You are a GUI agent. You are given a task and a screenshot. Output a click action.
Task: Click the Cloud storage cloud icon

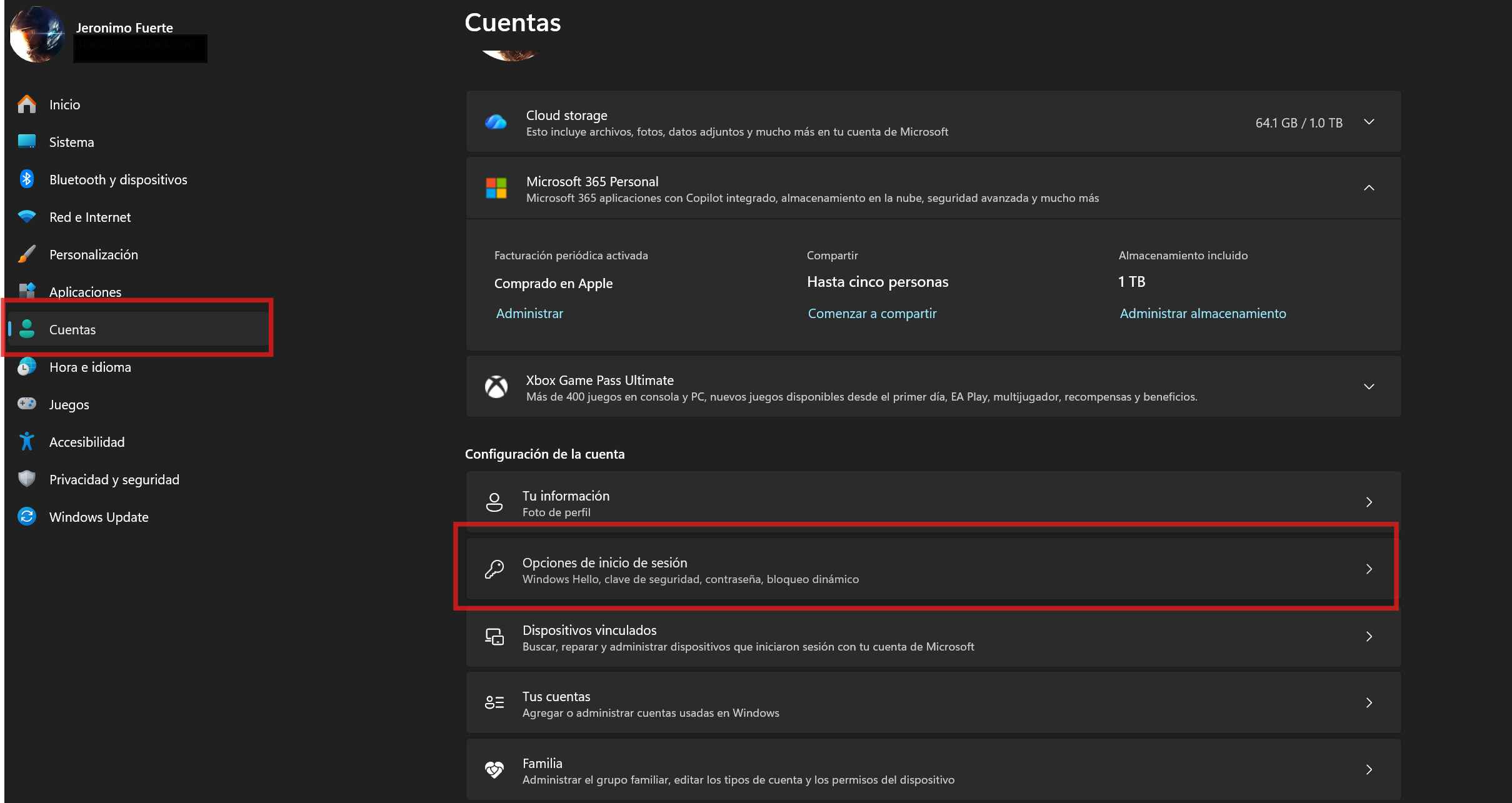(x=496, y=122)
